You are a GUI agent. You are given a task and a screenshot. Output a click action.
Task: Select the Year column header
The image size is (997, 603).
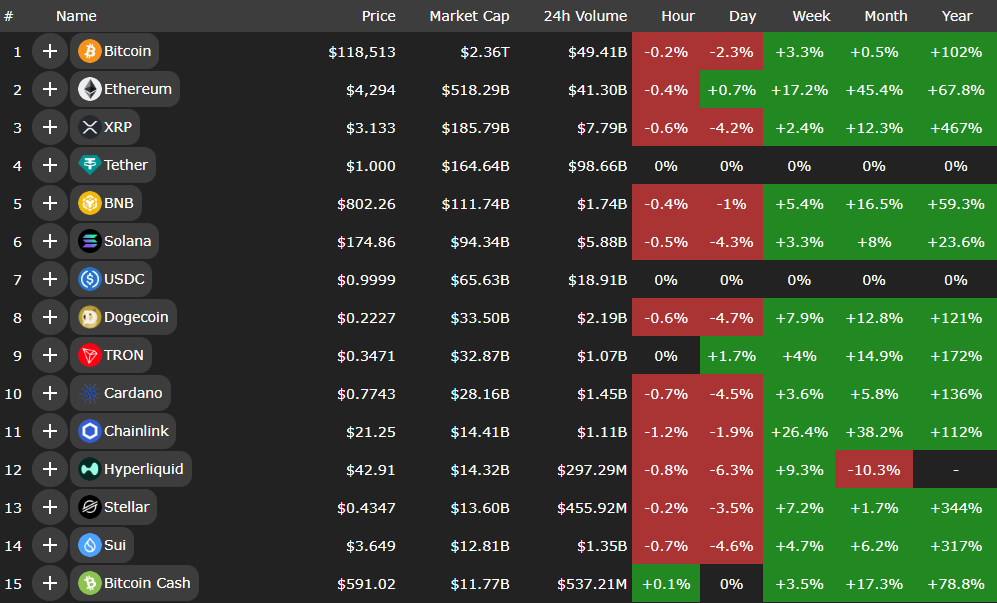click(x=956, y=16)
